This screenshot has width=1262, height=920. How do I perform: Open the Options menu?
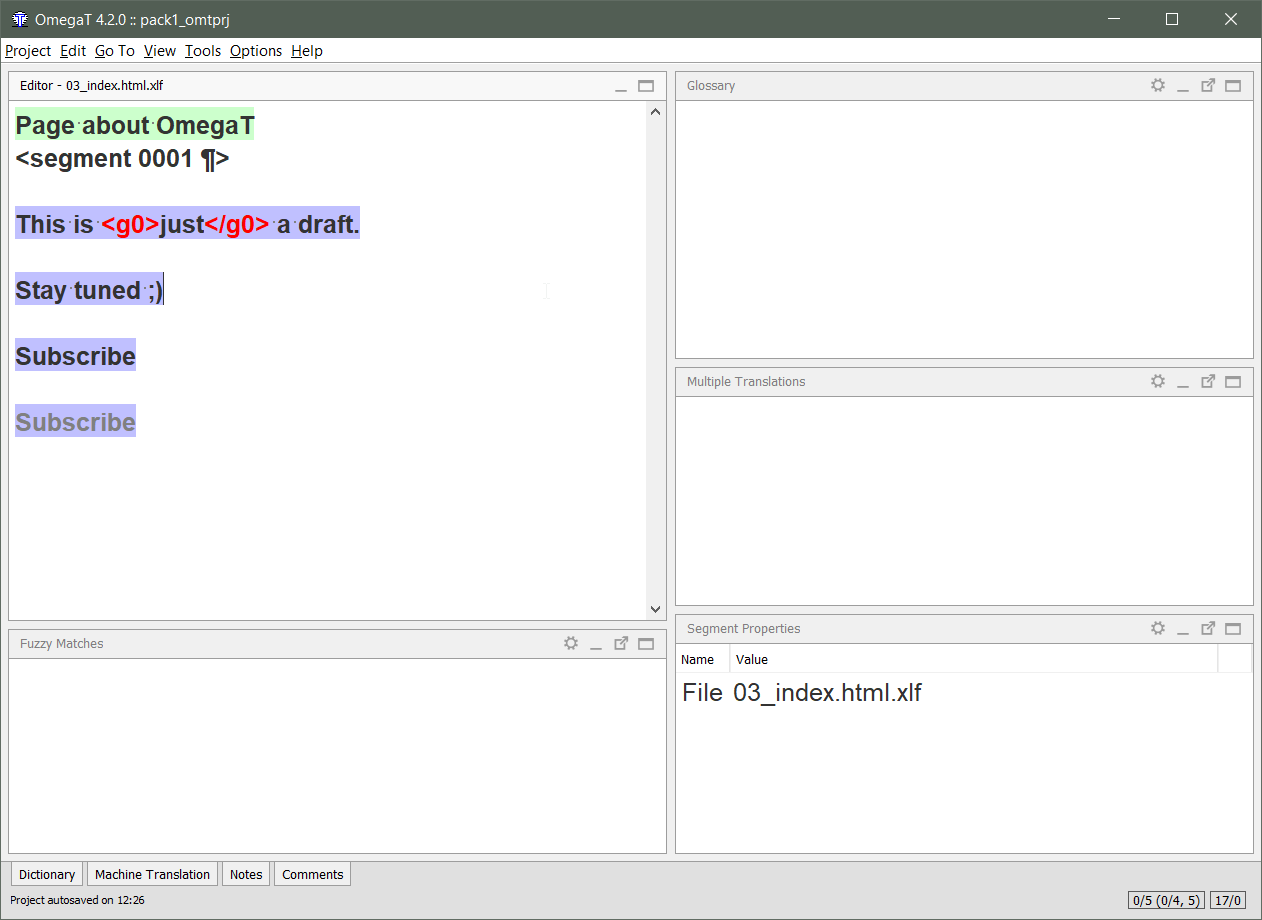point(256,51)
